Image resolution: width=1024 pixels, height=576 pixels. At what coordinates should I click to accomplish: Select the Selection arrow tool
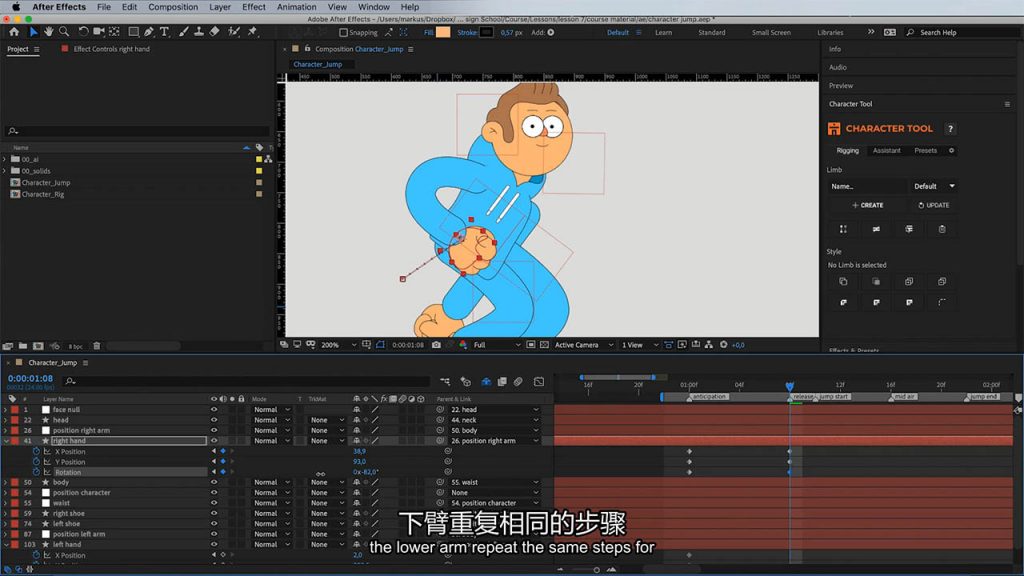coord(33,31)
